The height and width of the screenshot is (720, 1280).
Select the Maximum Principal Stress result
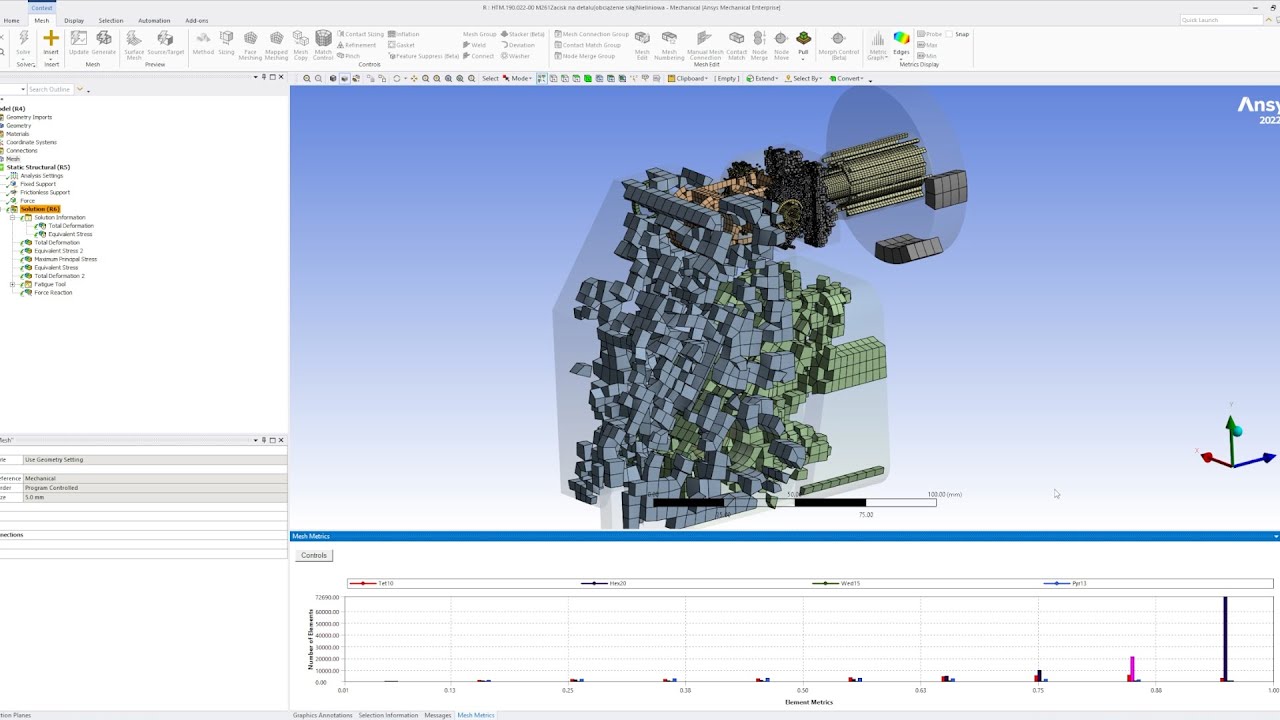pos(65,259)
